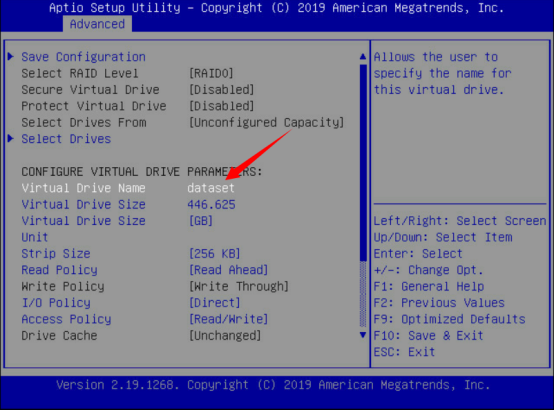Toggle the Write Policy Write Through value

point(239,286)
